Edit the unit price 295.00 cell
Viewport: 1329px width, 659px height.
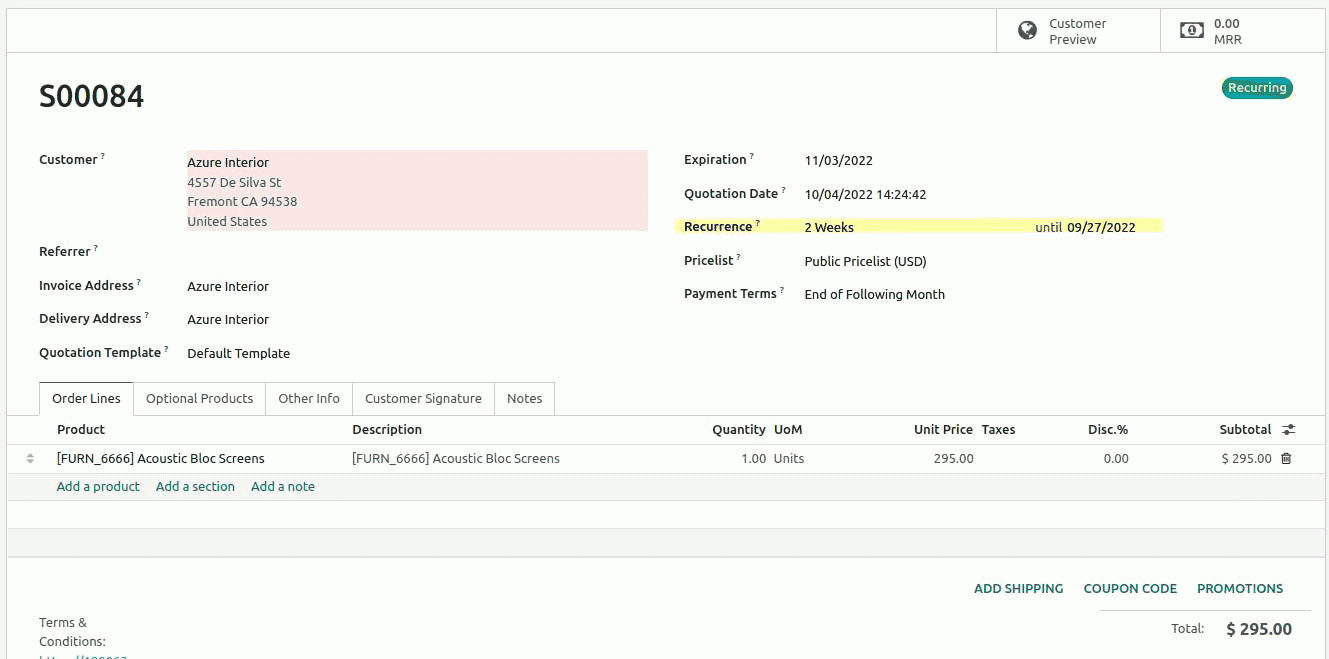pos(953,459)
